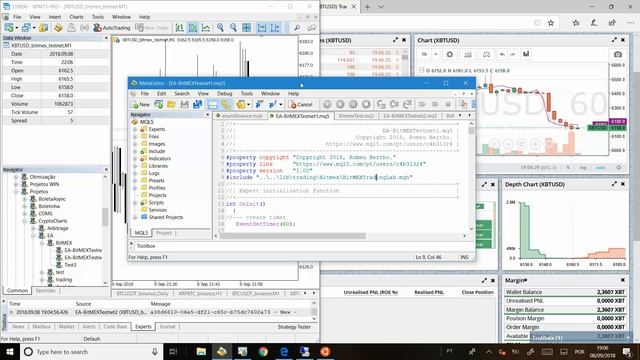Switch to the Project tab in the MetaEditor Navigator
This screenshot has width=640, height=360.
[x=164, y=233]
